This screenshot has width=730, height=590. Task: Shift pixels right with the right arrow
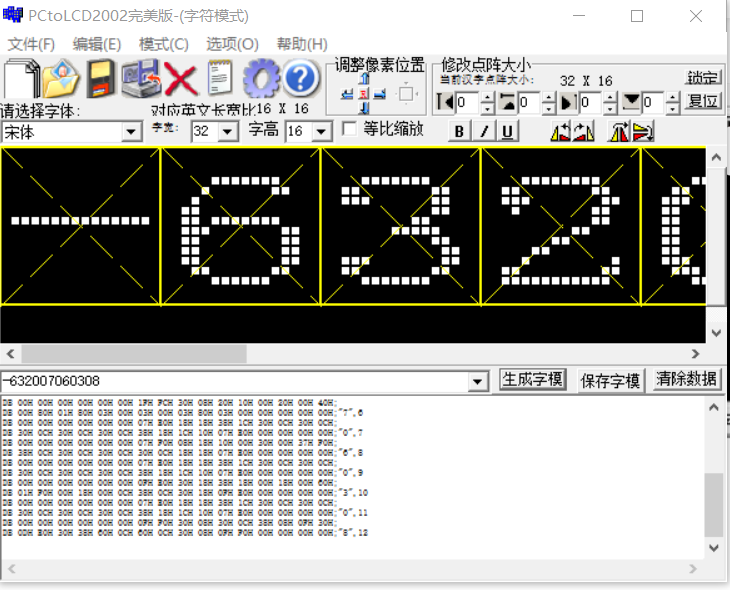(380, 94)
